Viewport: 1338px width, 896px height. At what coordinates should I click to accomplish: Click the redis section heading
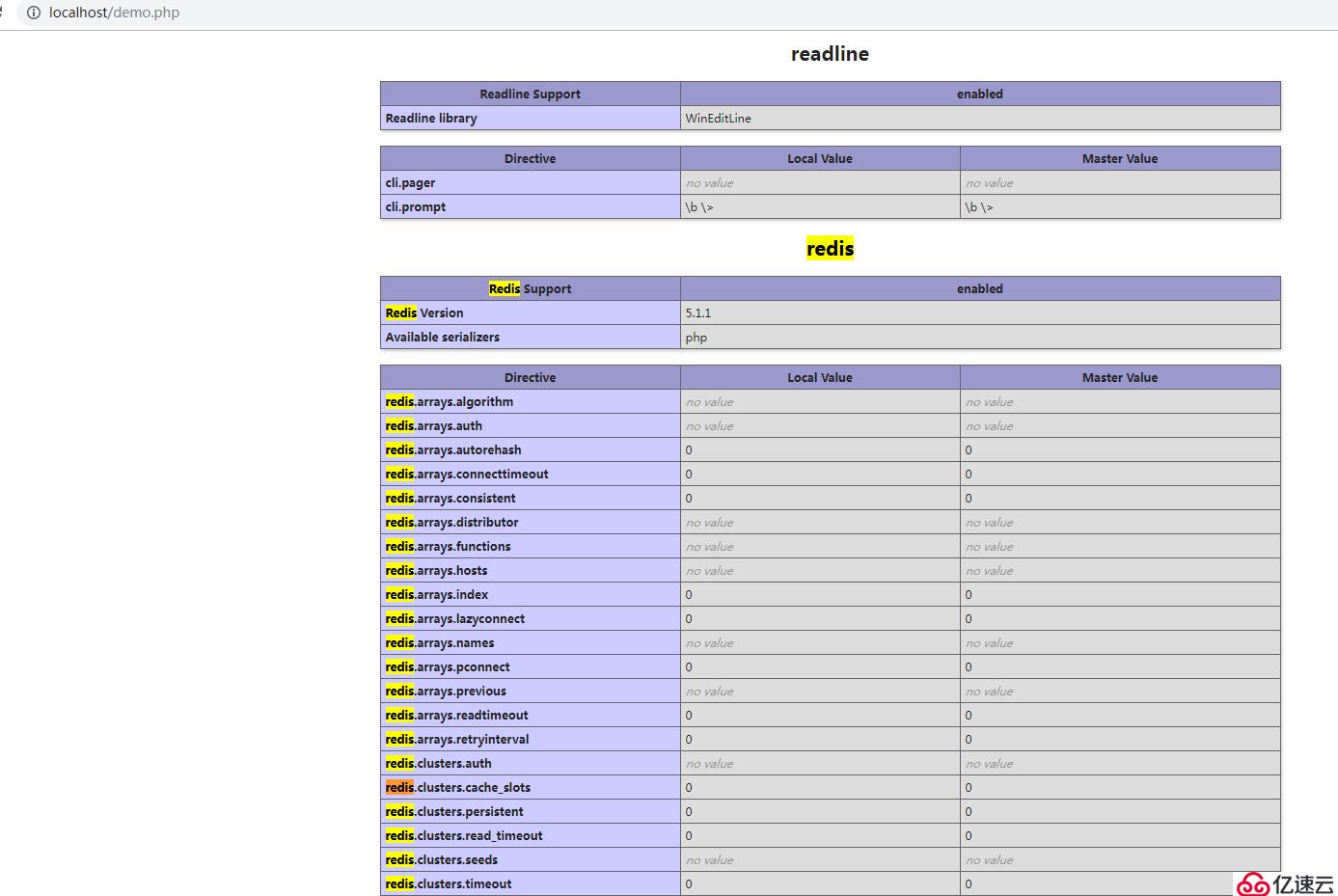(x=830, y=249)
